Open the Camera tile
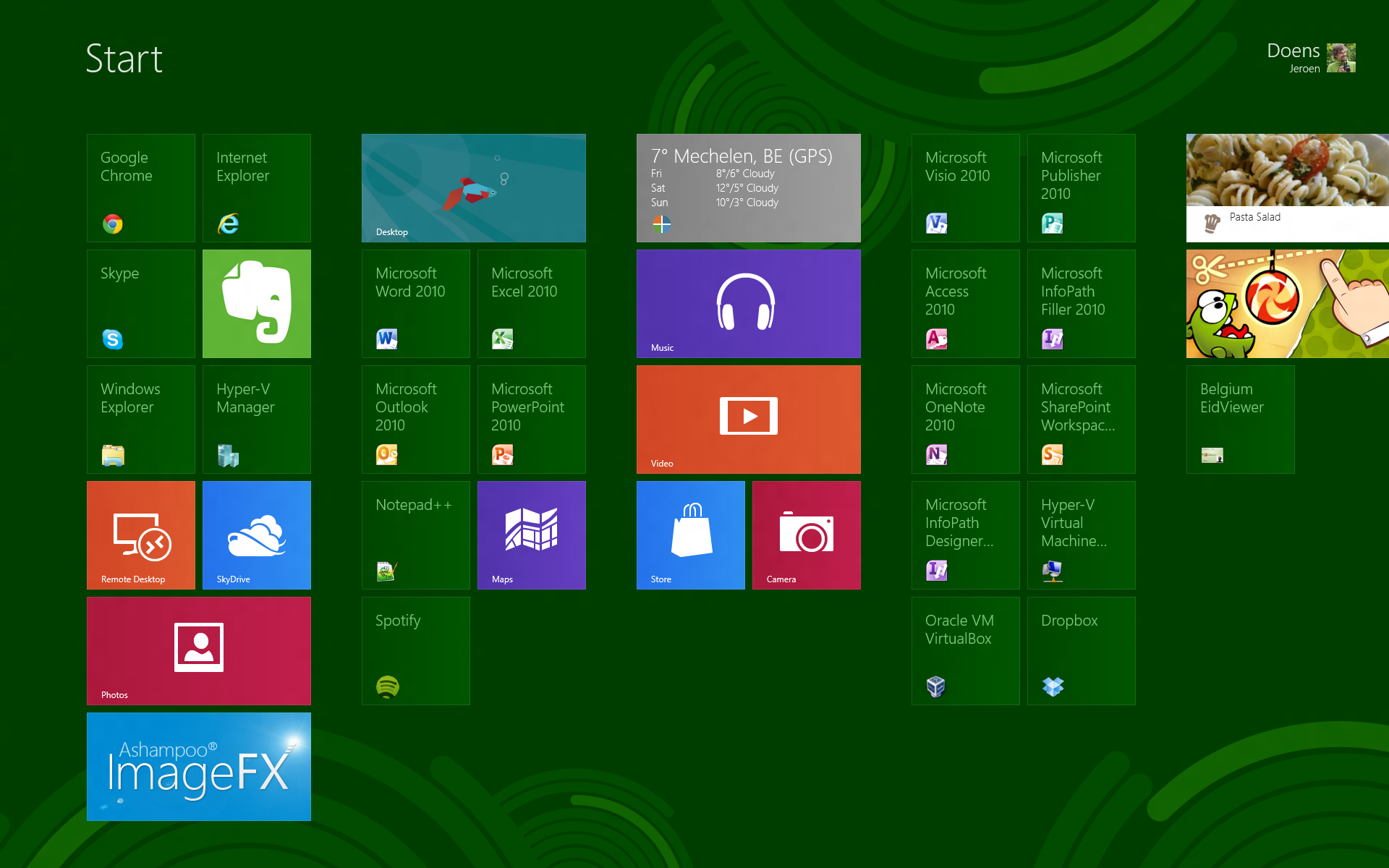Viewport: 1389px width, 868px height. [807, 535]
